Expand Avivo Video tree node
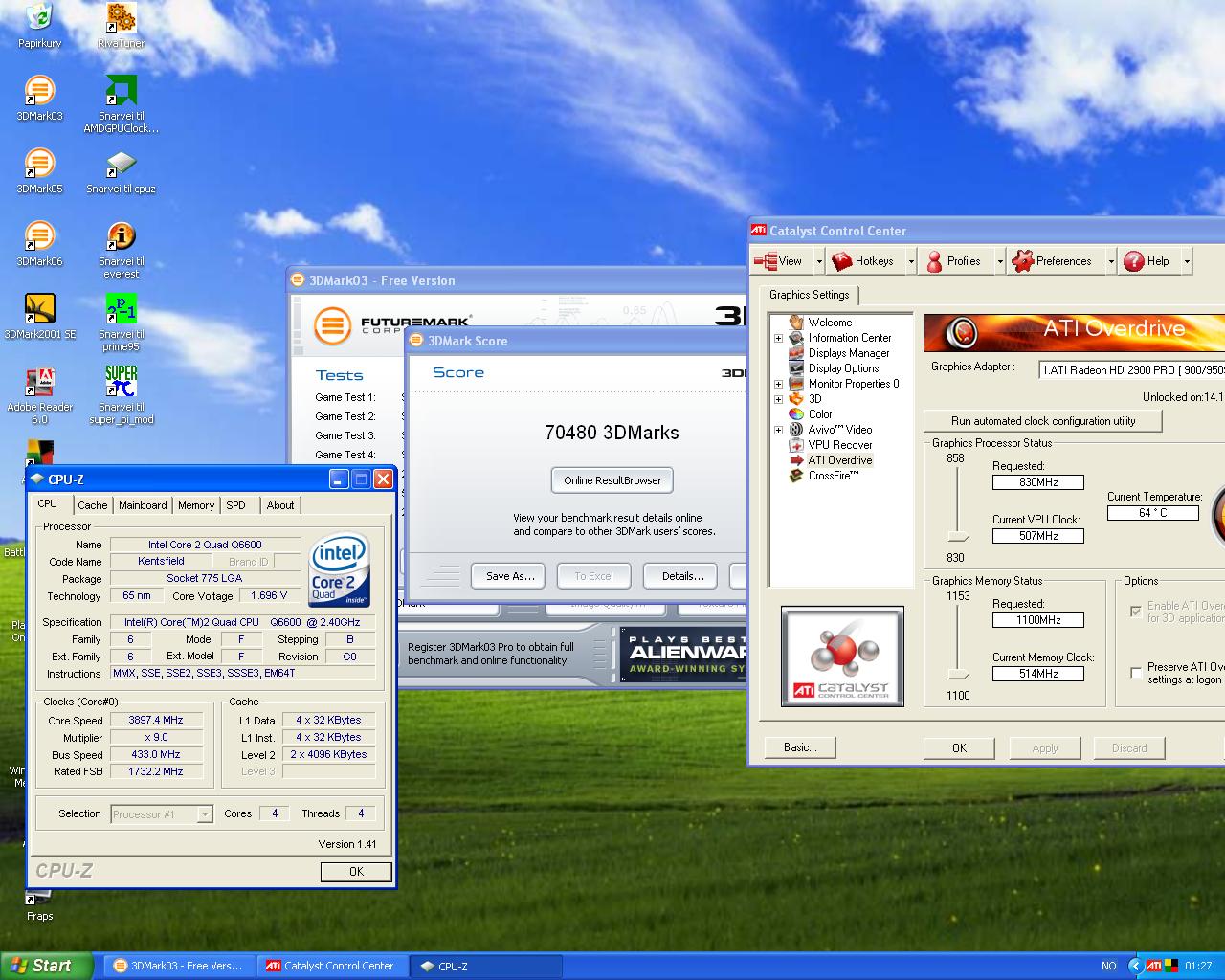This screenshot has width=1225, height=980. (x=778, y=430)
